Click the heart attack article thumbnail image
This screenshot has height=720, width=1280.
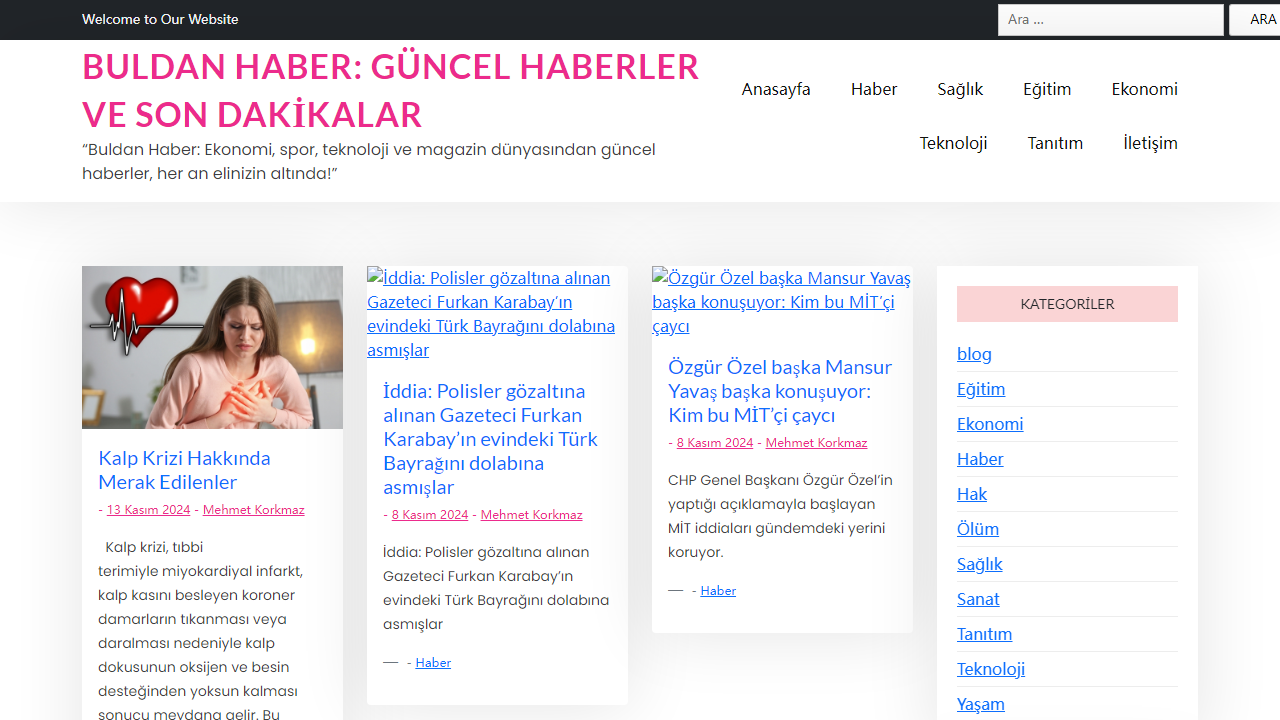[x=212, y=346]
